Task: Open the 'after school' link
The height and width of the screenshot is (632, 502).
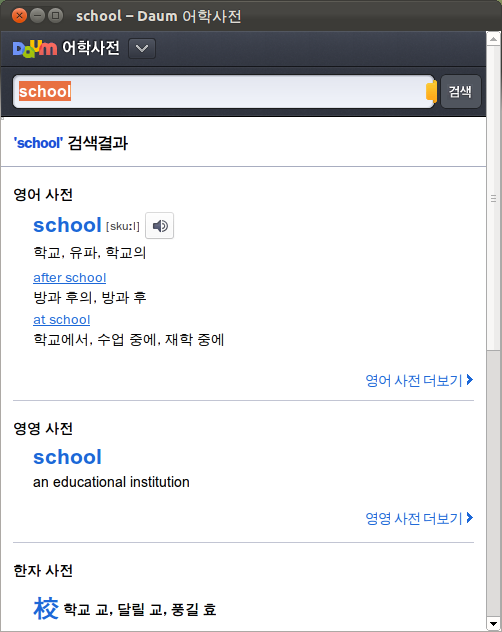Action: pyautogui.click(x=69, y=278)
